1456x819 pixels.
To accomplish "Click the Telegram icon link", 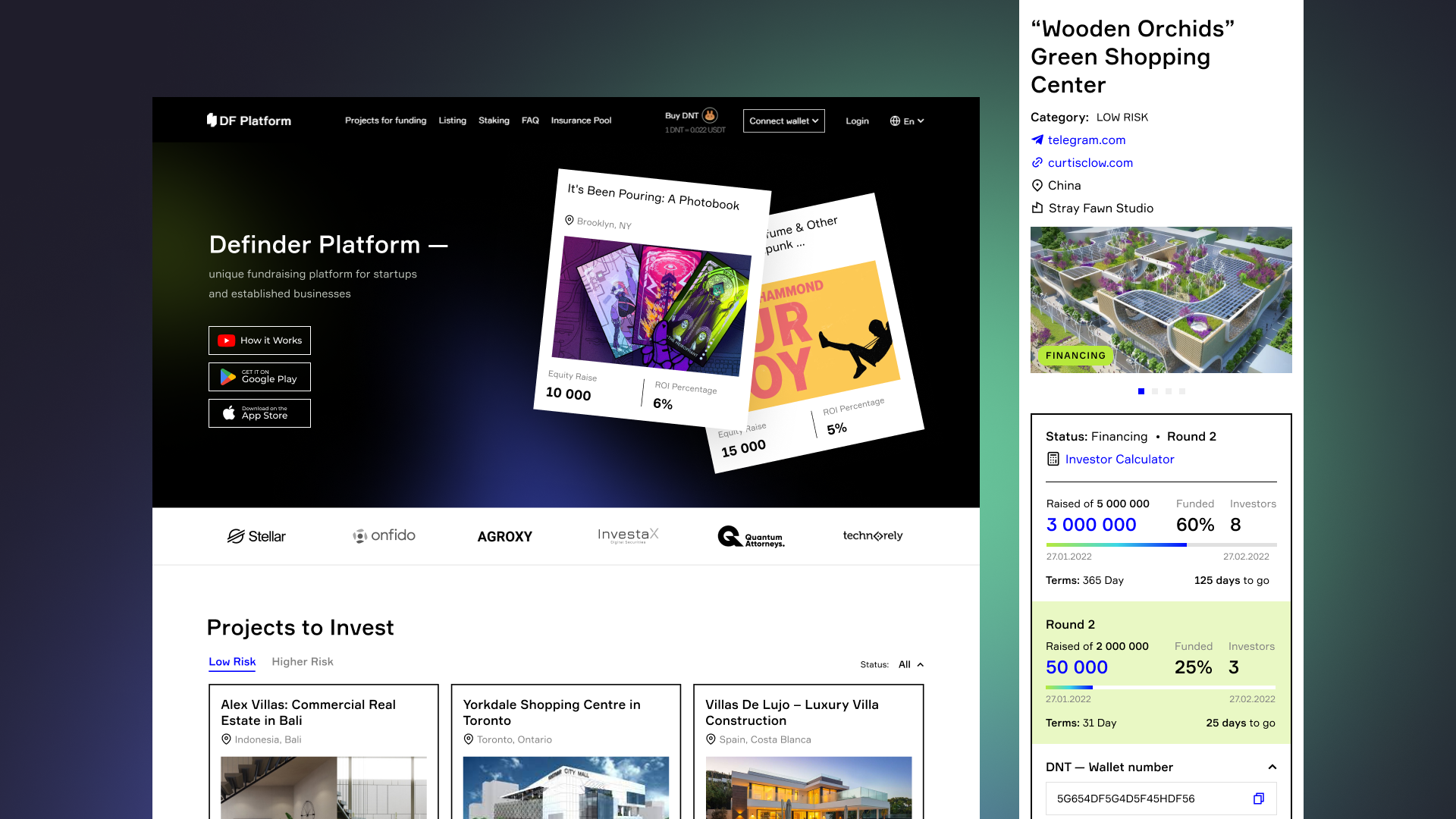I will (1037, 140).
